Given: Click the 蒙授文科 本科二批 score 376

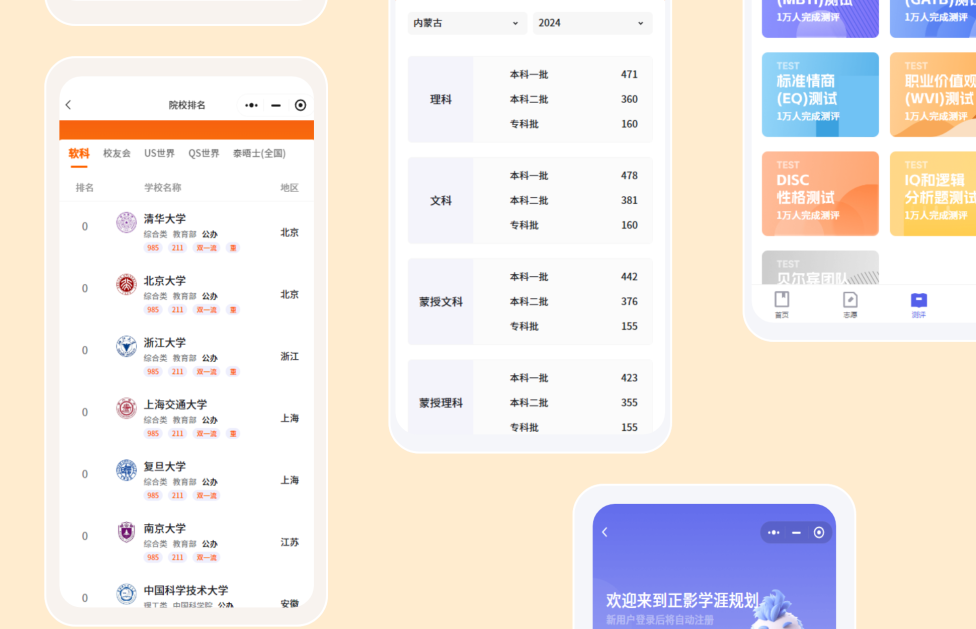Looking at the screenshot, I should coord(629,302).
